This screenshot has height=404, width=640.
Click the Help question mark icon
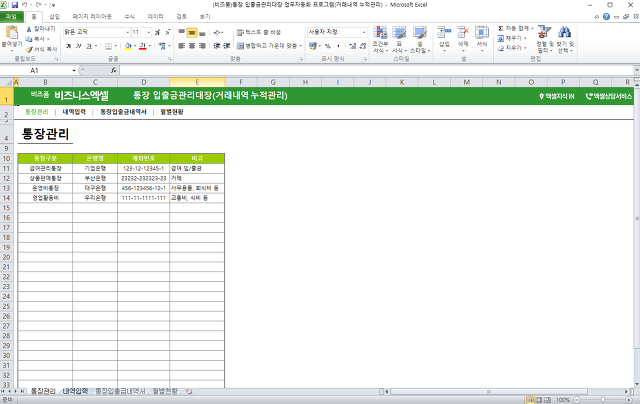[x=606, y=17]
